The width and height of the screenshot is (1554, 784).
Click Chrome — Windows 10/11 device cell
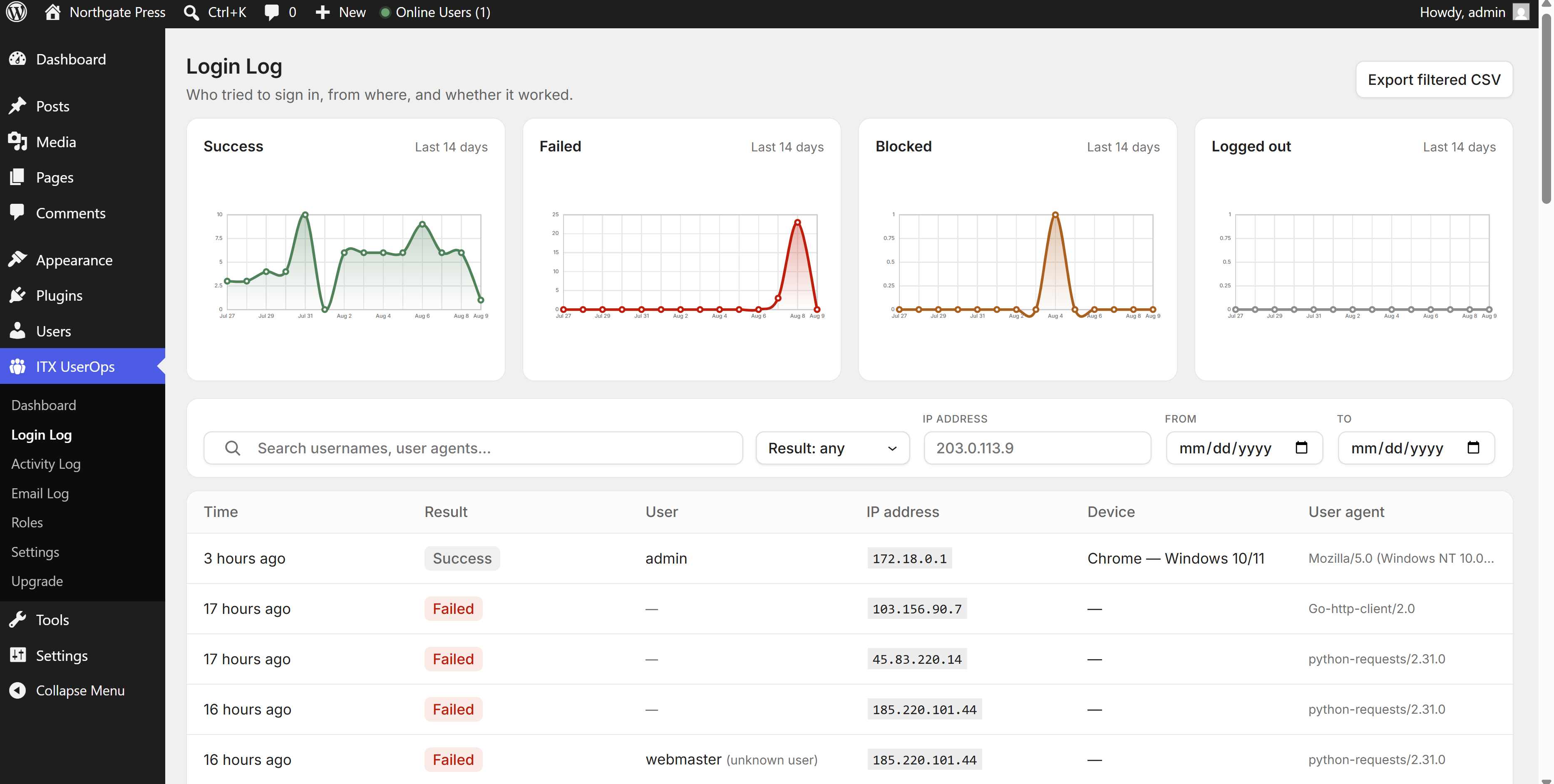[x=1176, y=559]
